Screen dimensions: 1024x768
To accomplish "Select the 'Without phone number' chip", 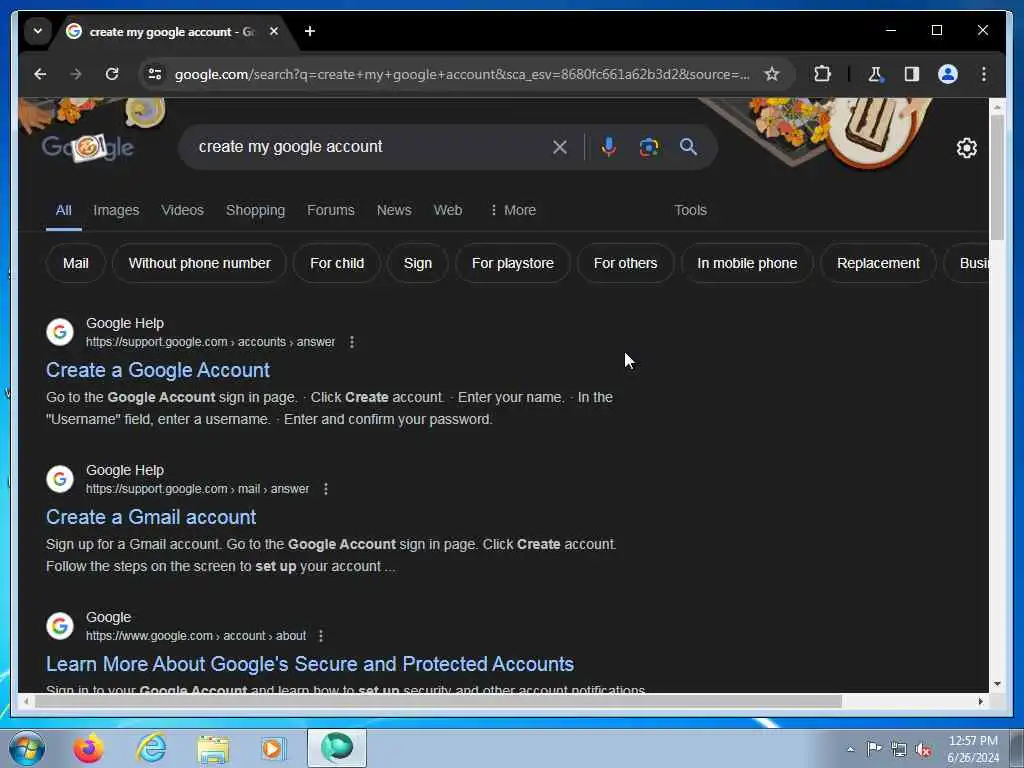I will tap(199, 263).
